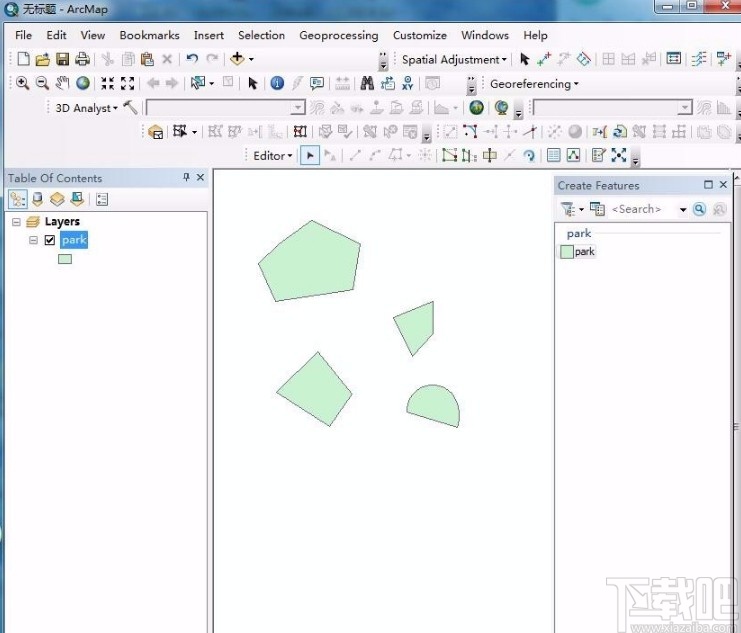741x633 pixels.
Task: Click the Go To XY icon
Action: (x=407, y=84)
